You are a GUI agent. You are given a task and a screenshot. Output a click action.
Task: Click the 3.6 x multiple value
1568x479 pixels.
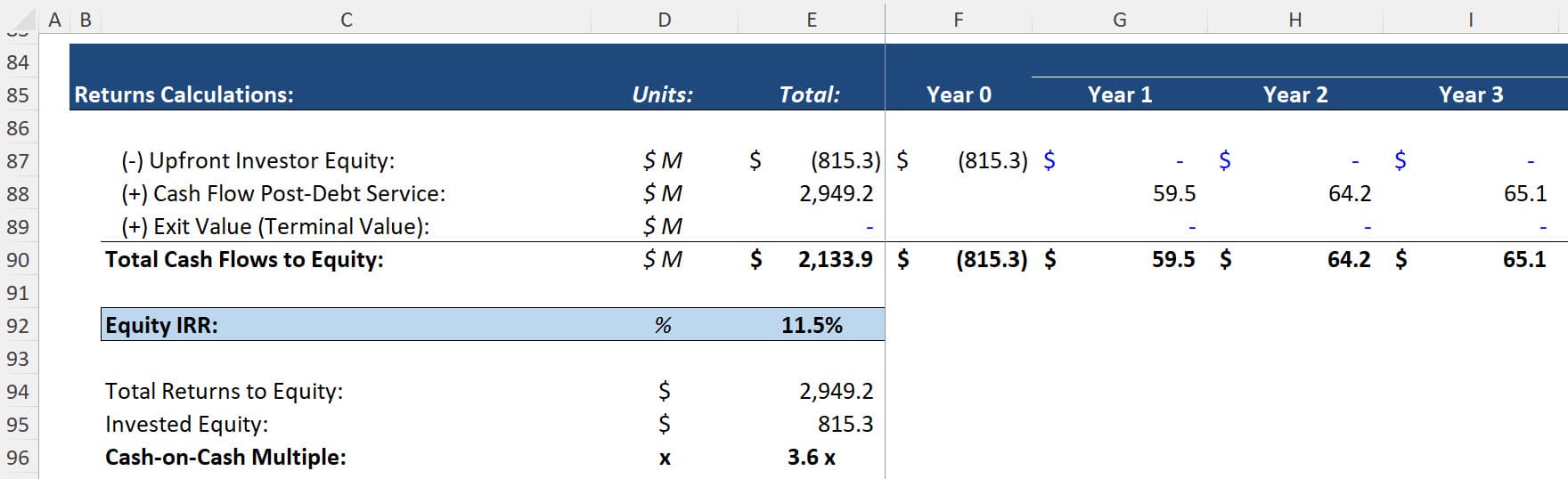812,458
